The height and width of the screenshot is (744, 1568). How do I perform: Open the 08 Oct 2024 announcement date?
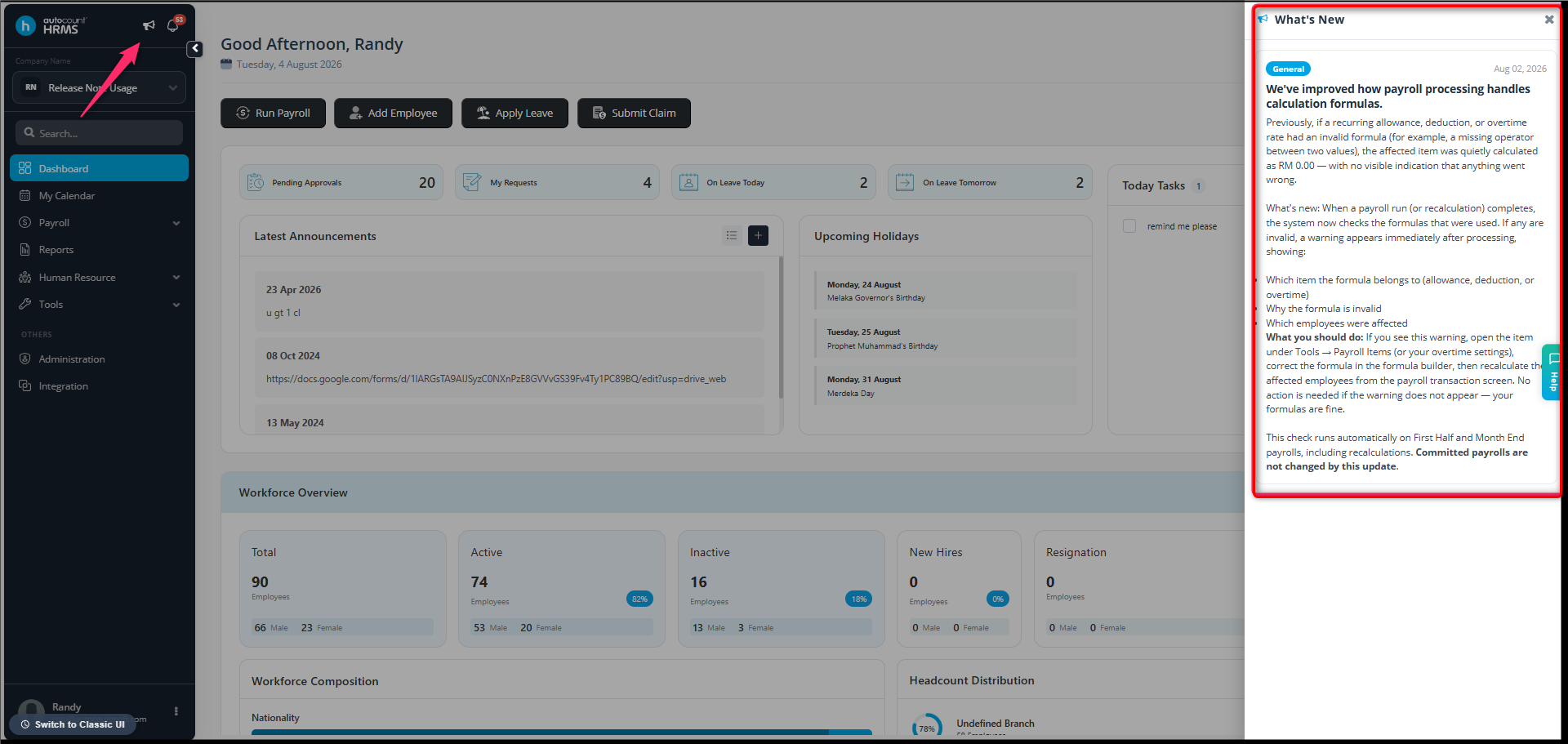(x=293, y=356)
